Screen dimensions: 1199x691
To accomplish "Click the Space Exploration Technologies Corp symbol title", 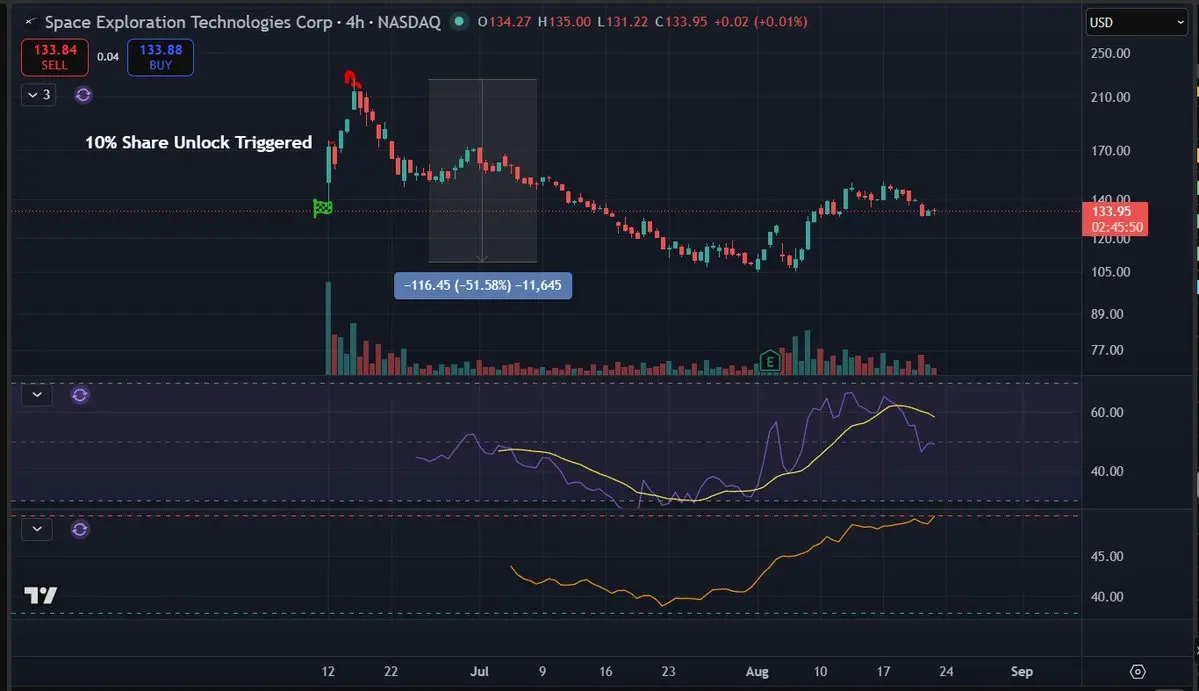I will (189, 22).
